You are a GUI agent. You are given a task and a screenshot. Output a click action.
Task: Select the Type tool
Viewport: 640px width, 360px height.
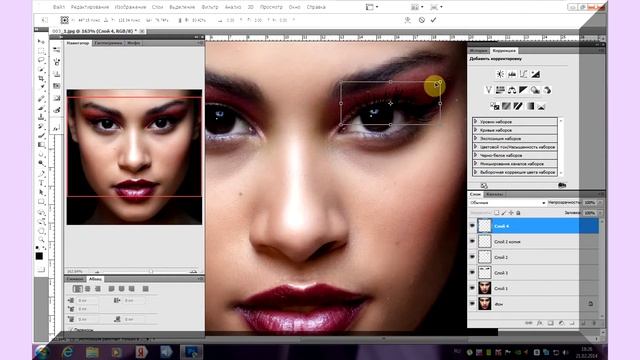point(41,183)
